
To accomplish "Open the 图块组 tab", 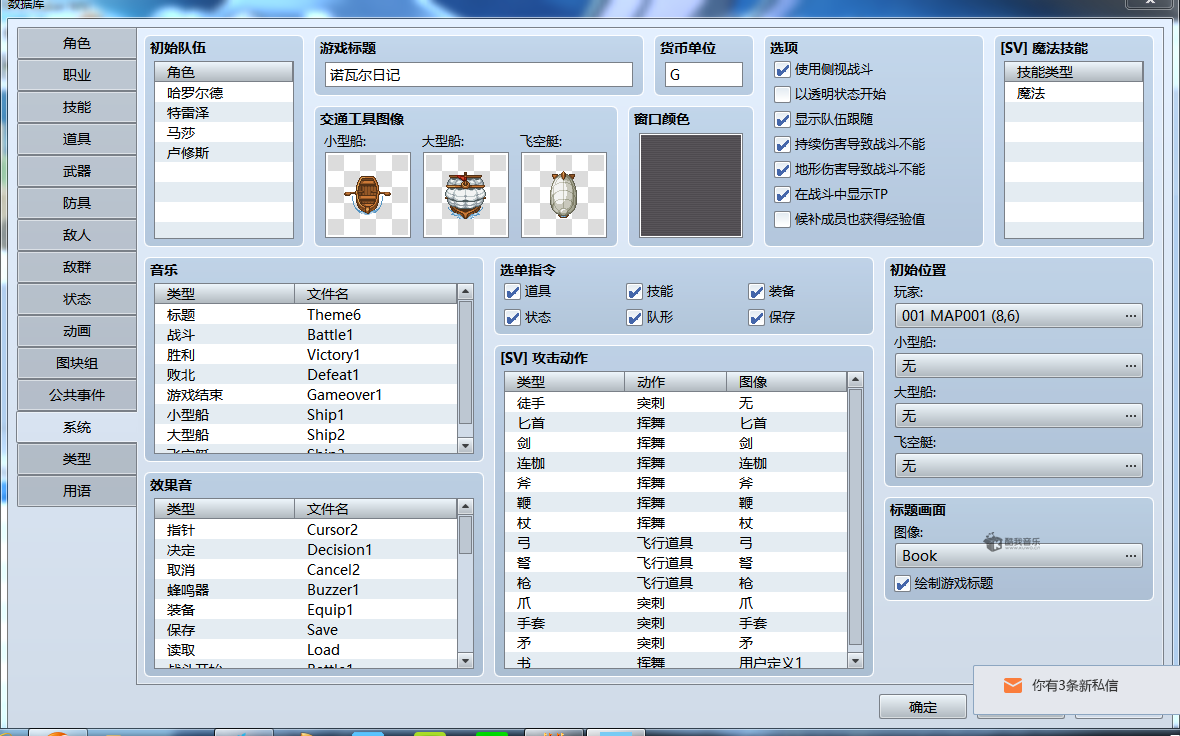I will [x=77, y=363].
